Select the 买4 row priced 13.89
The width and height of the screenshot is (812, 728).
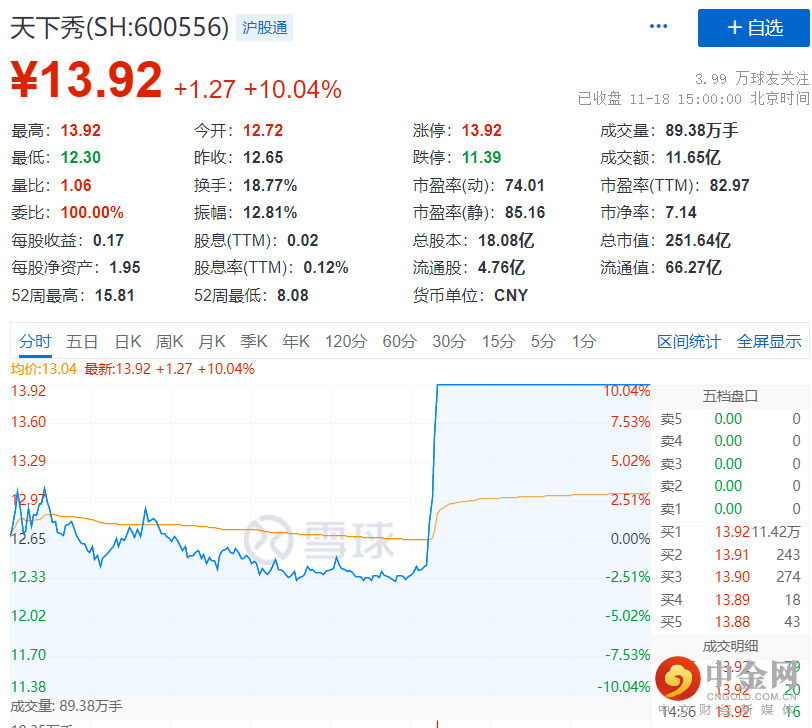point(730,600)
